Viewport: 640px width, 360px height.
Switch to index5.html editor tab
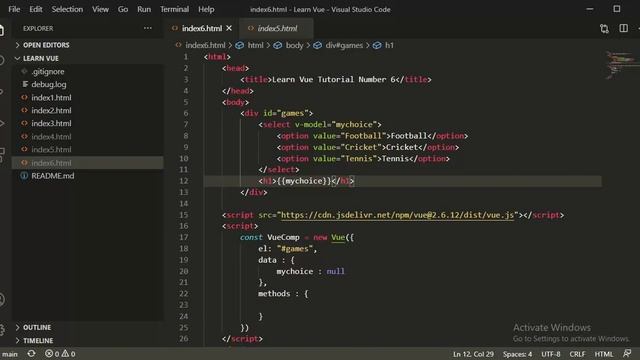(x=277, y=28)
